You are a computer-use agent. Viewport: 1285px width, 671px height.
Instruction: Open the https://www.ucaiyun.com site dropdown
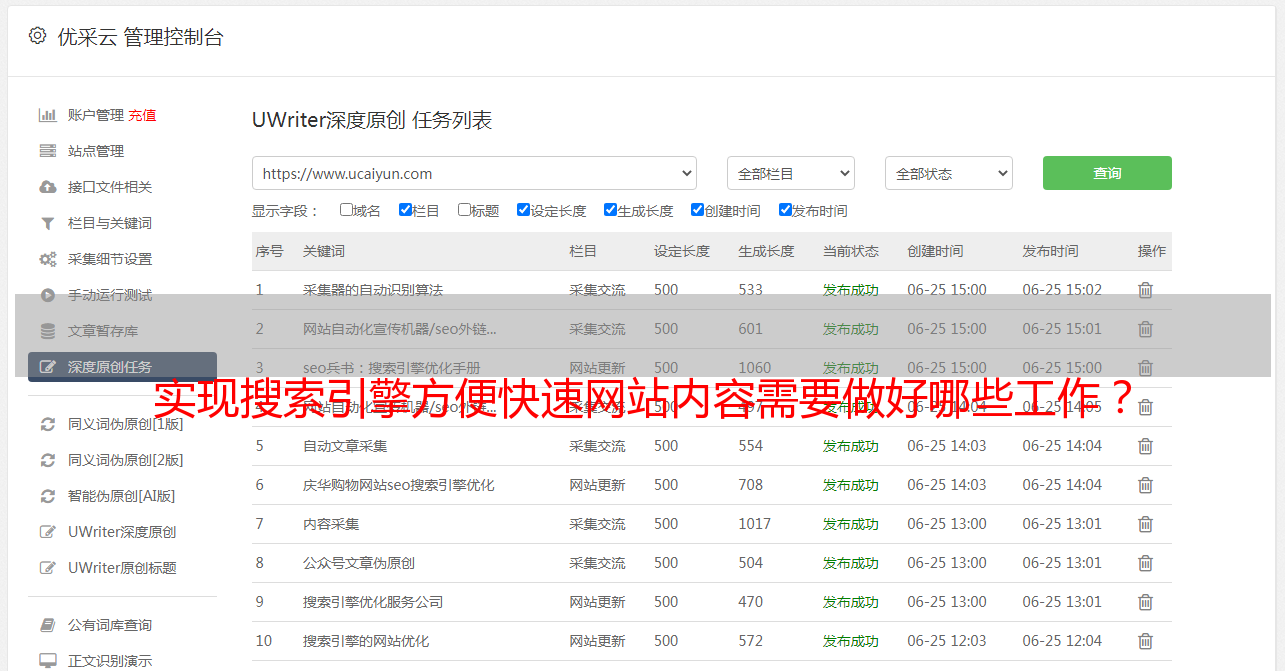(474, 173)
